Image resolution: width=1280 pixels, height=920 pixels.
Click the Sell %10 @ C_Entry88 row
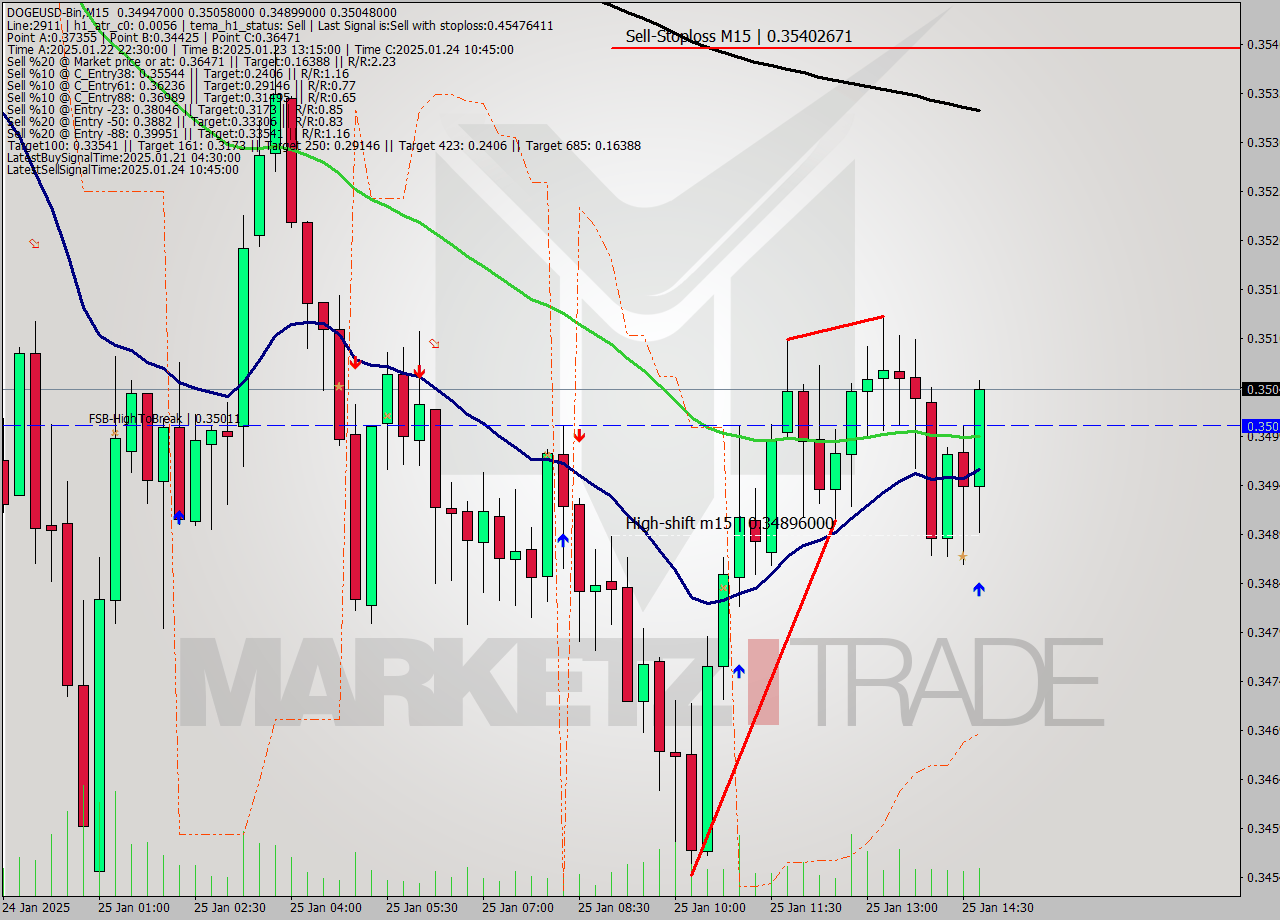(181, 97)
